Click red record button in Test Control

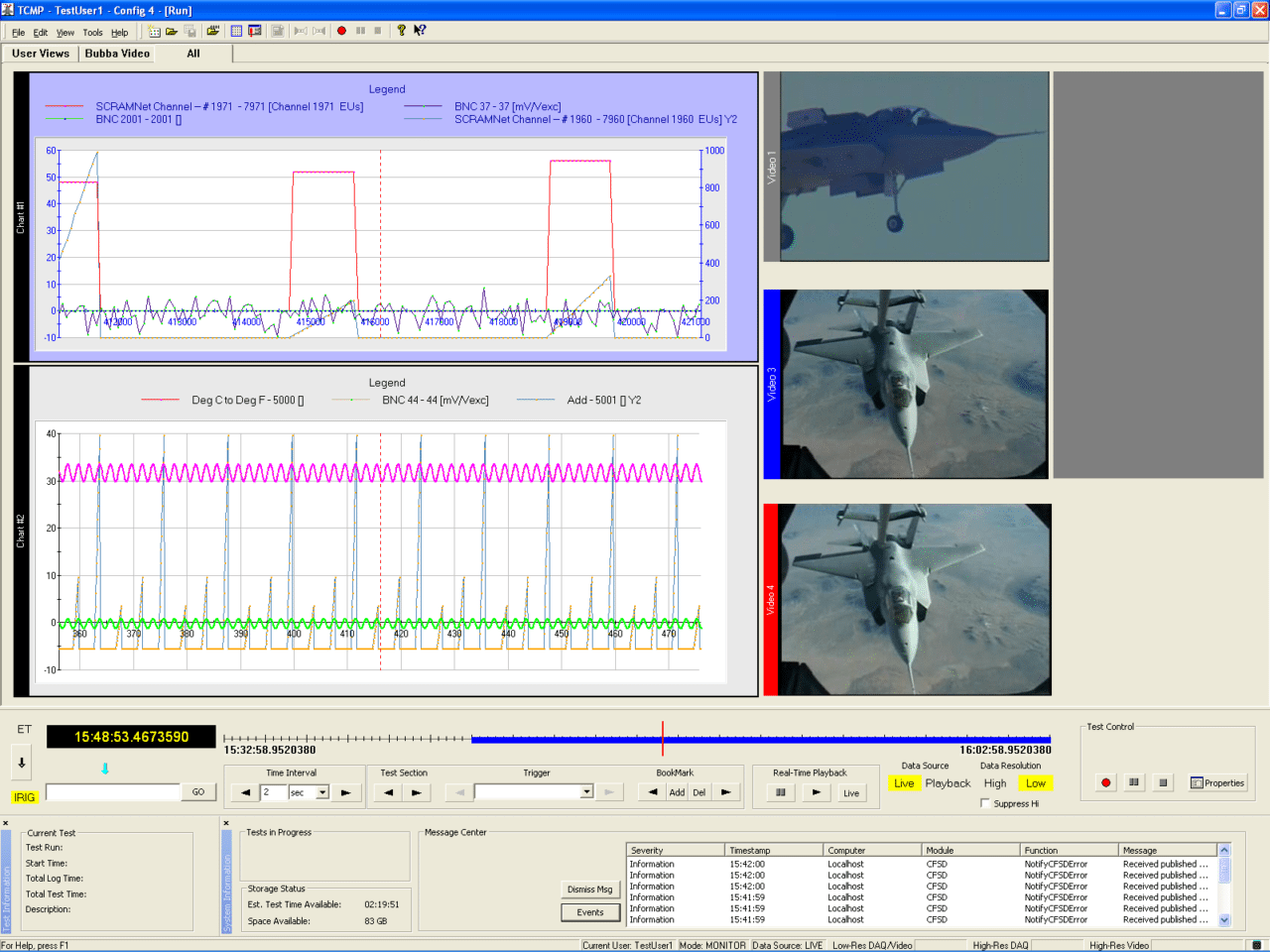(1105, 782)
